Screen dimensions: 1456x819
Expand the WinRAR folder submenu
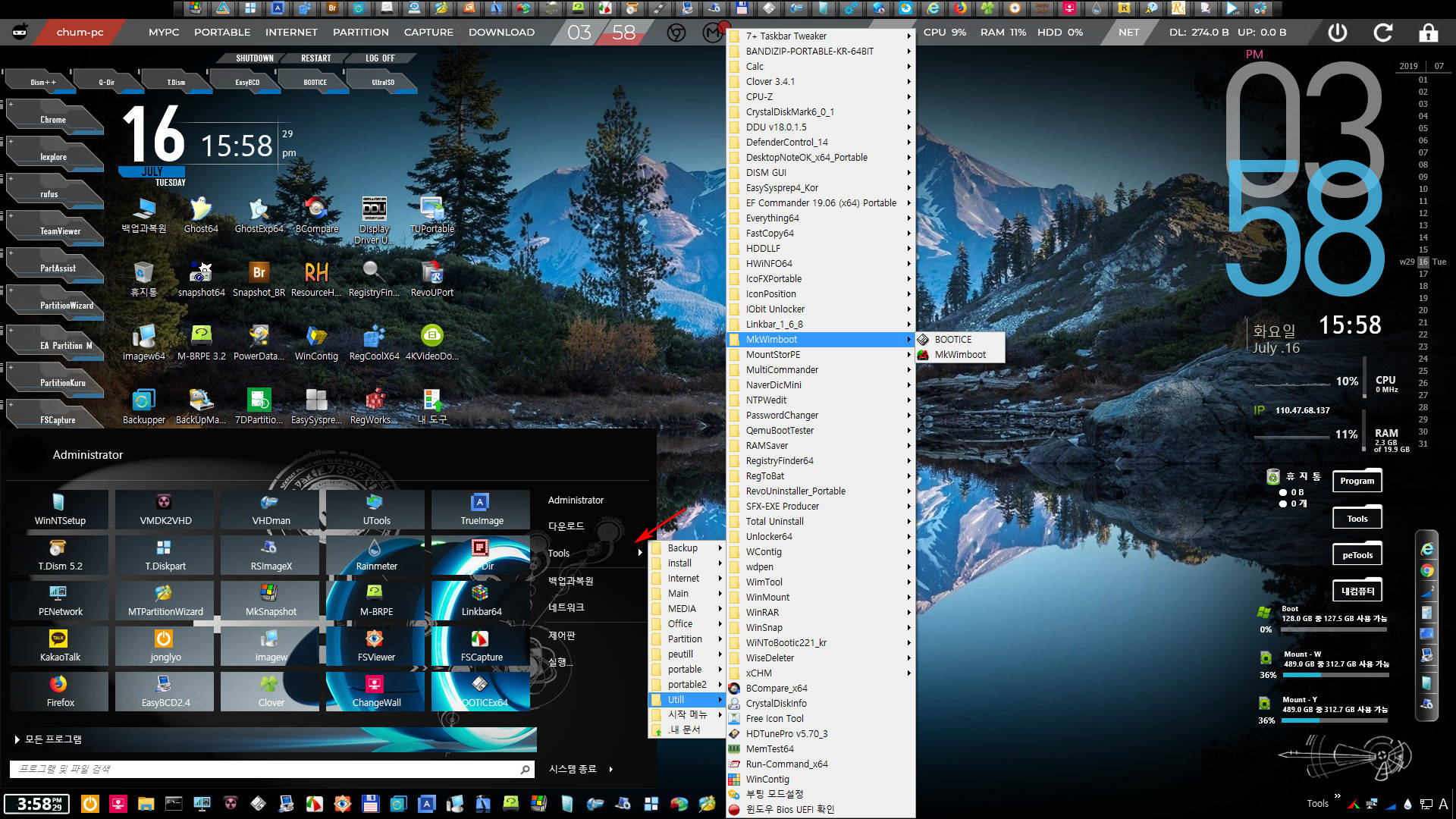pos(821,612)
